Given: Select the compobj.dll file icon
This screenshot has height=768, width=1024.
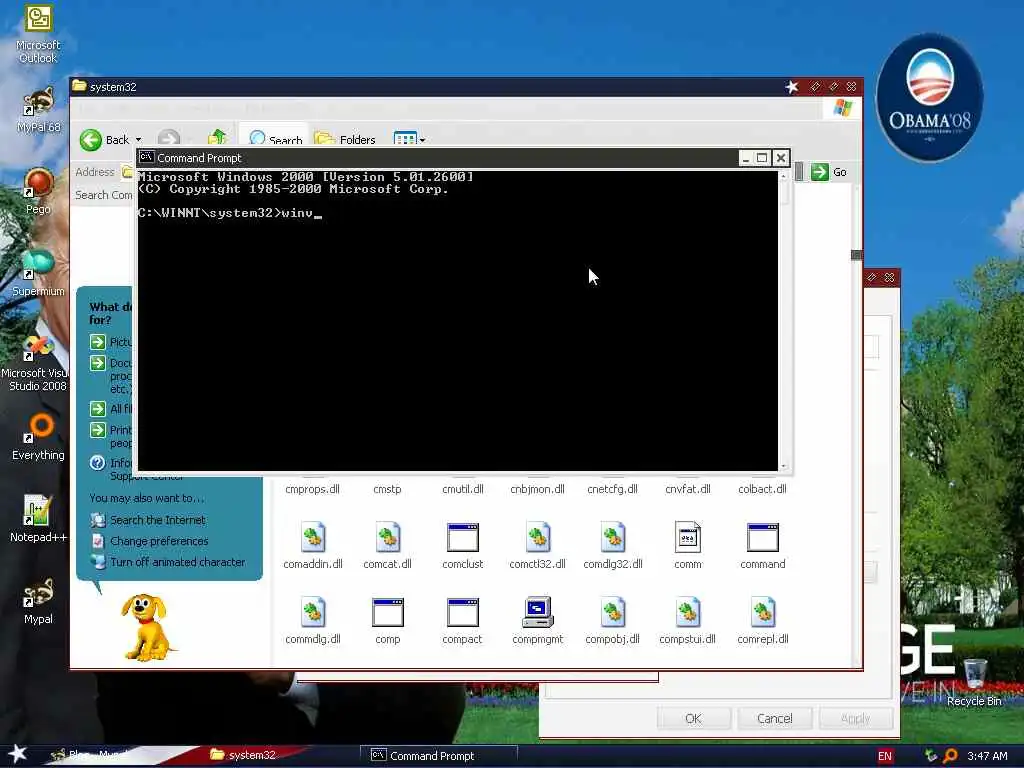Looking at the screenshot, I should coord(613,613).
